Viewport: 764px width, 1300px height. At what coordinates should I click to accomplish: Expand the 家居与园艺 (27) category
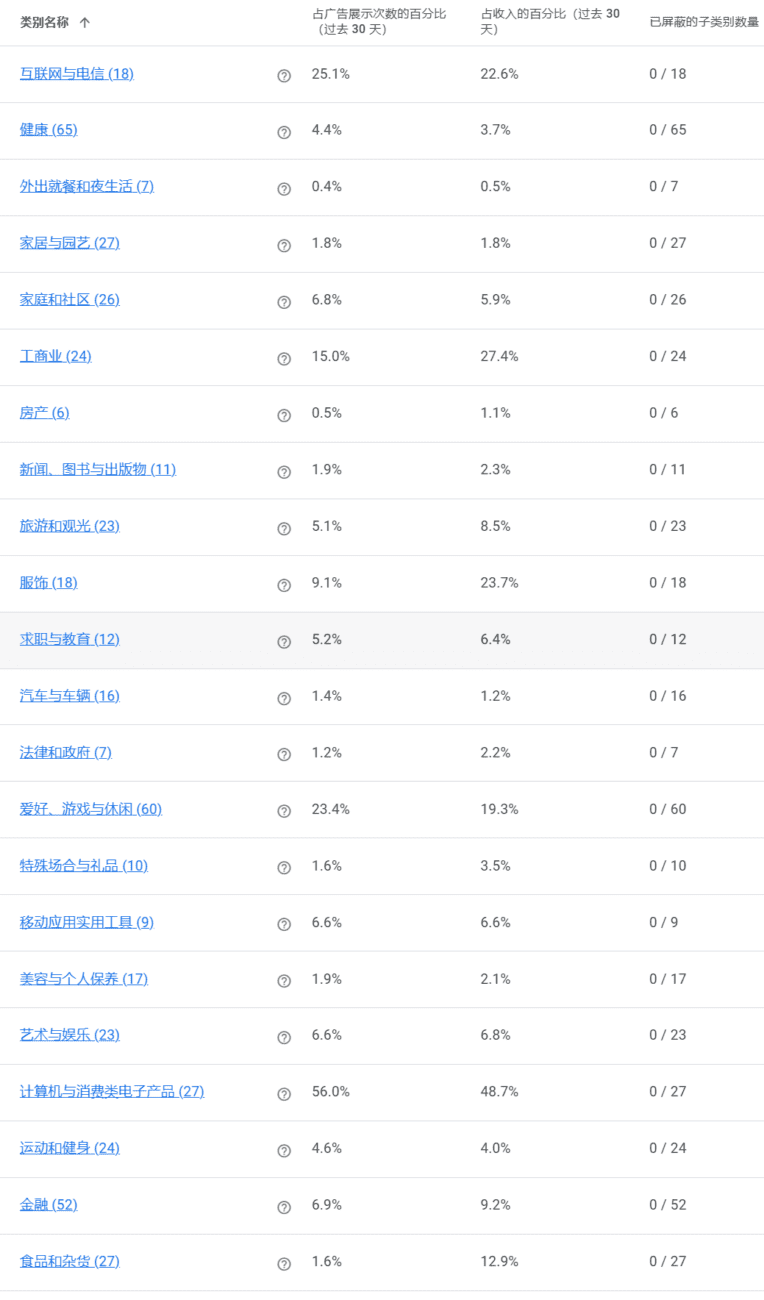[70, 243]
